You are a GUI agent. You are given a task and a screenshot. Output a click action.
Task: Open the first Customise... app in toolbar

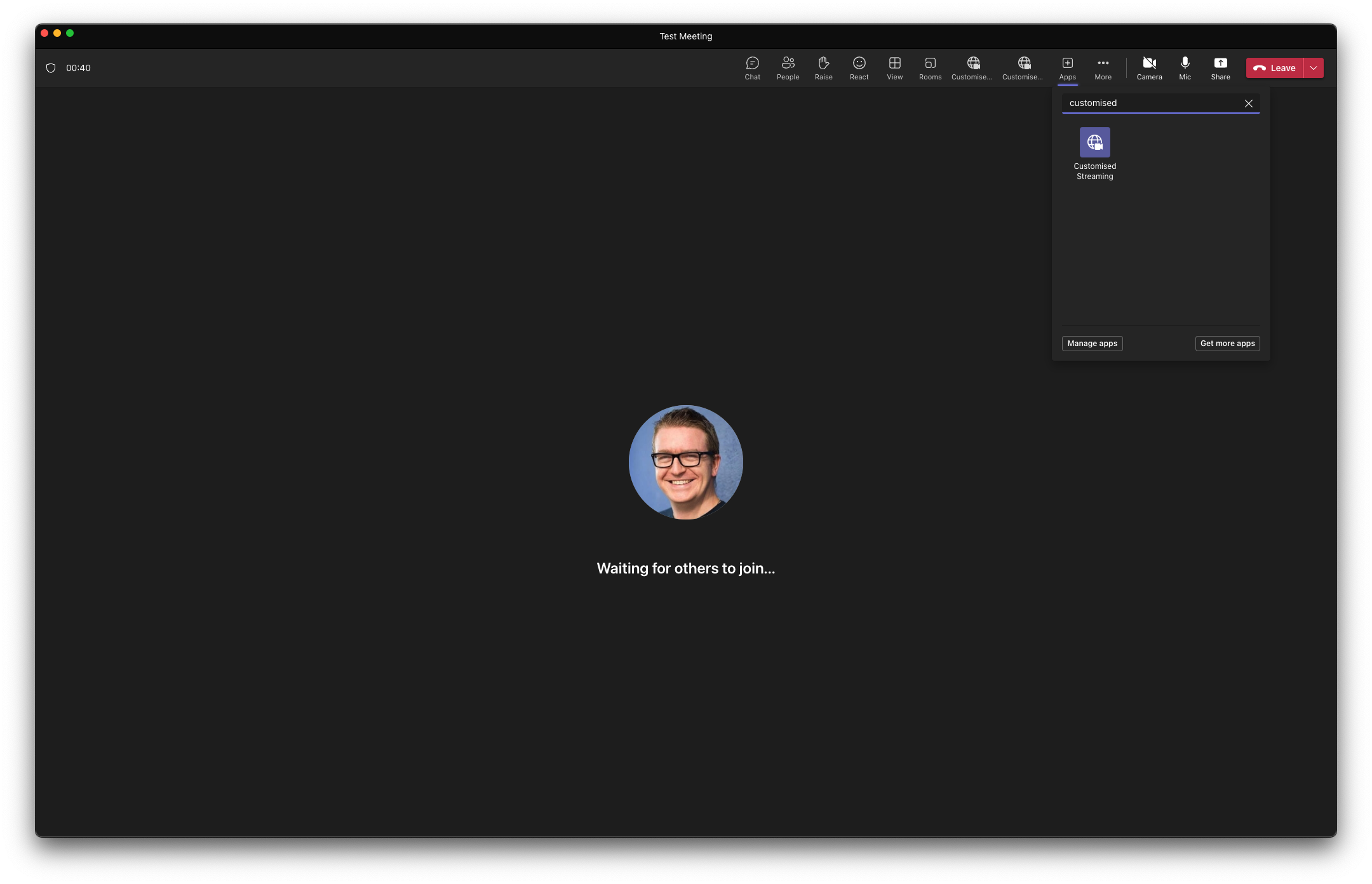(x=972, y=68)
